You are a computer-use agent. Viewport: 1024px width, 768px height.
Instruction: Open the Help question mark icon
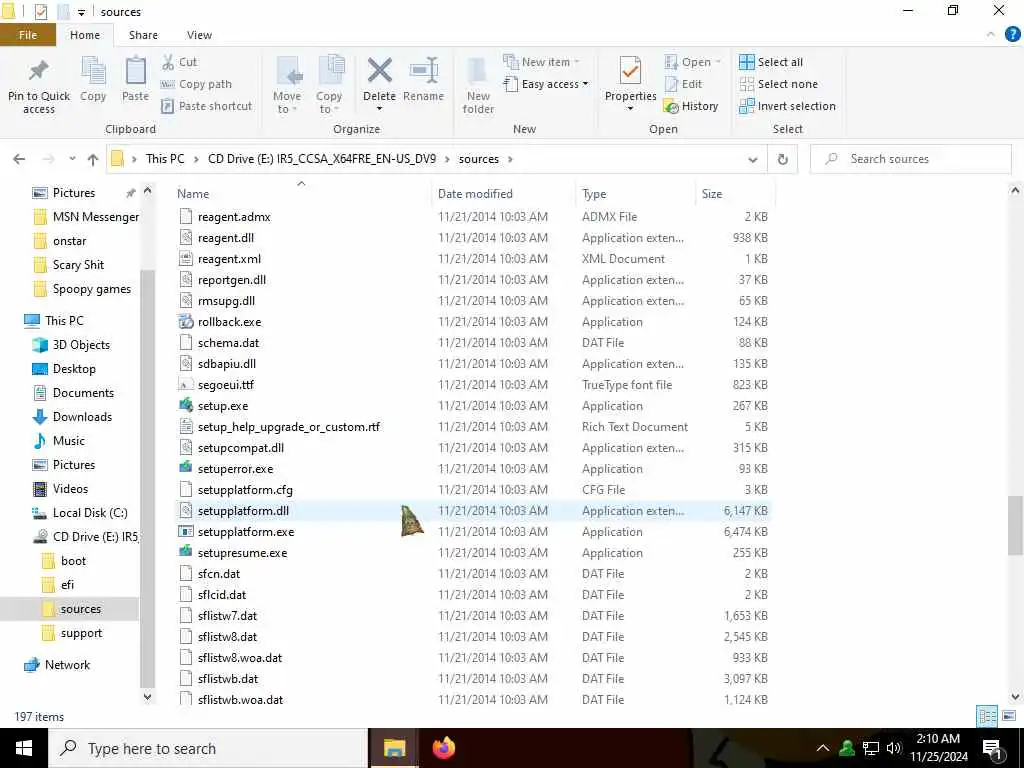click(1012, 35)
